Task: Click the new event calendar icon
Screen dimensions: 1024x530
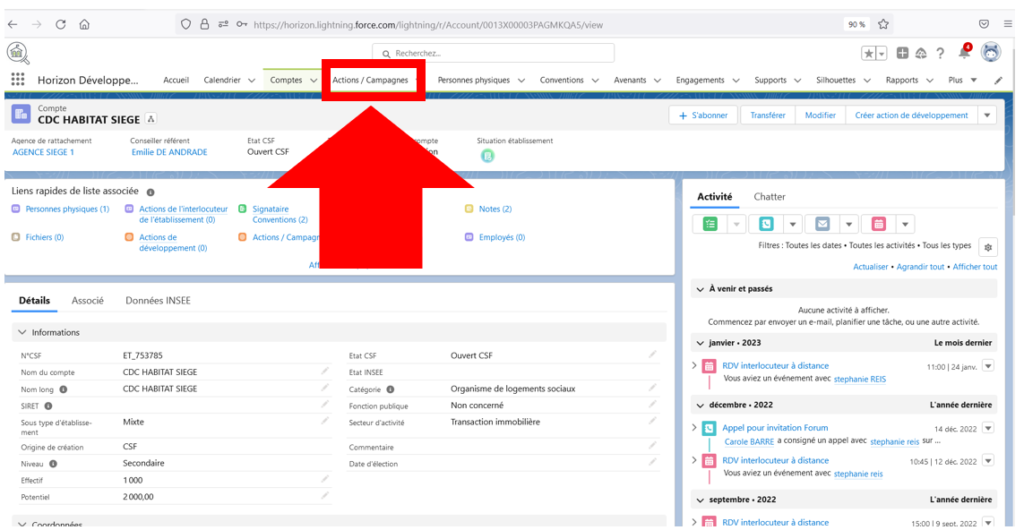Action: [878, 224]
